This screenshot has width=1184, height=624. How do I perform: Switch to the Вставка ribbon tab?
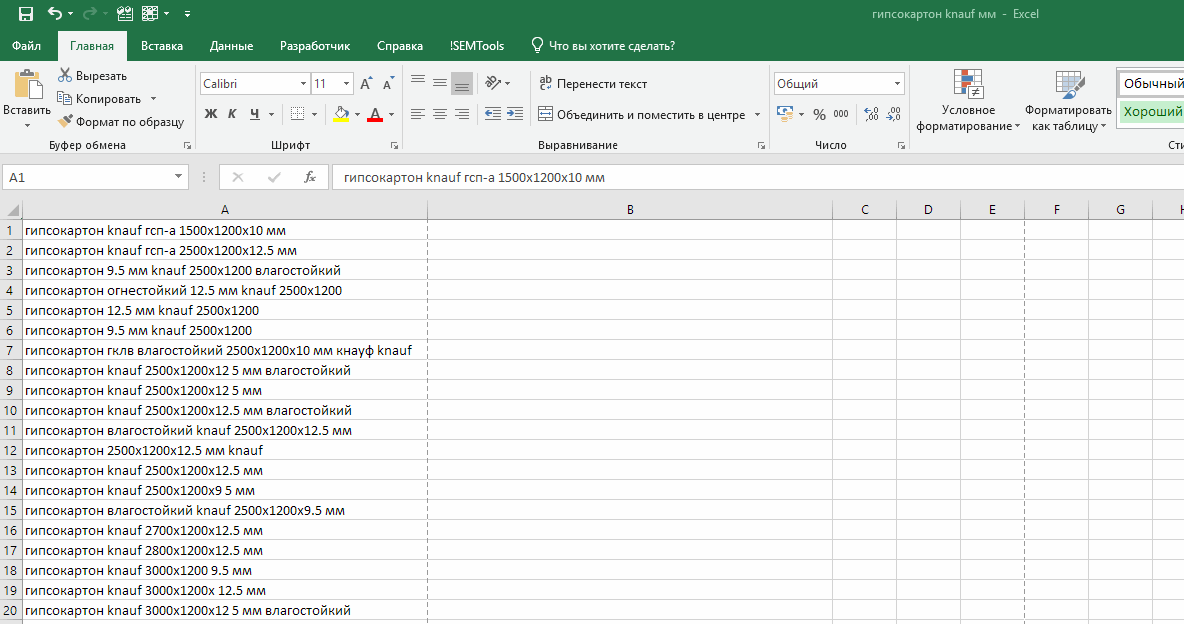(x=161, y=46)
